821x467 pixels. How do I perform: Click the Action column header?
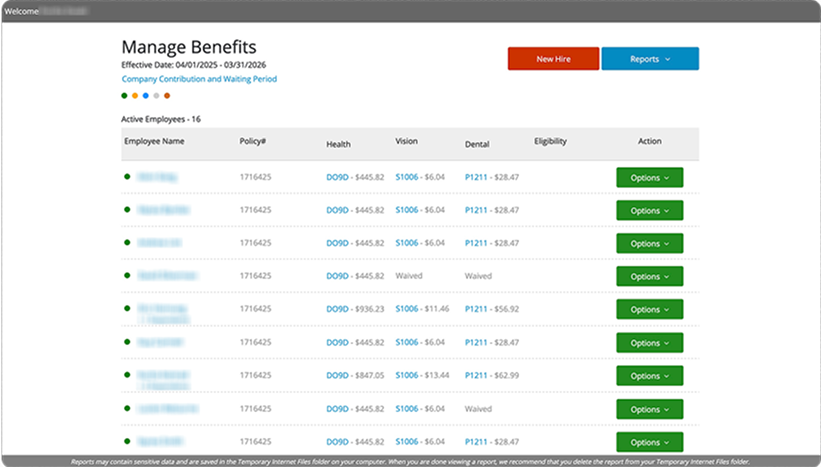tap(649, 141)
